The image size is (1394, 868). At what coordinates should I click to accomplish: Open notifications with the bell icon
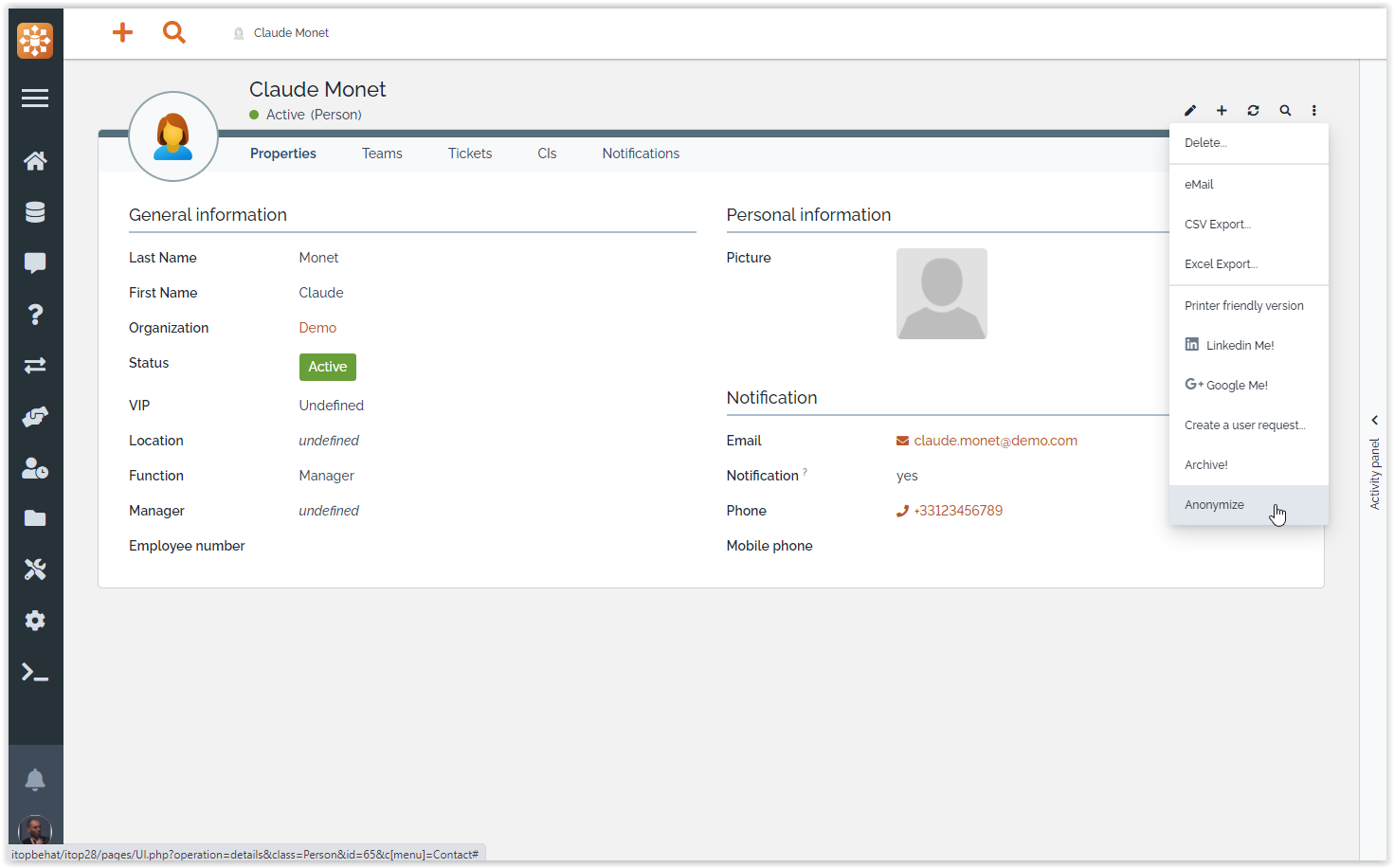pyautogui.click(x=35, y=778)
